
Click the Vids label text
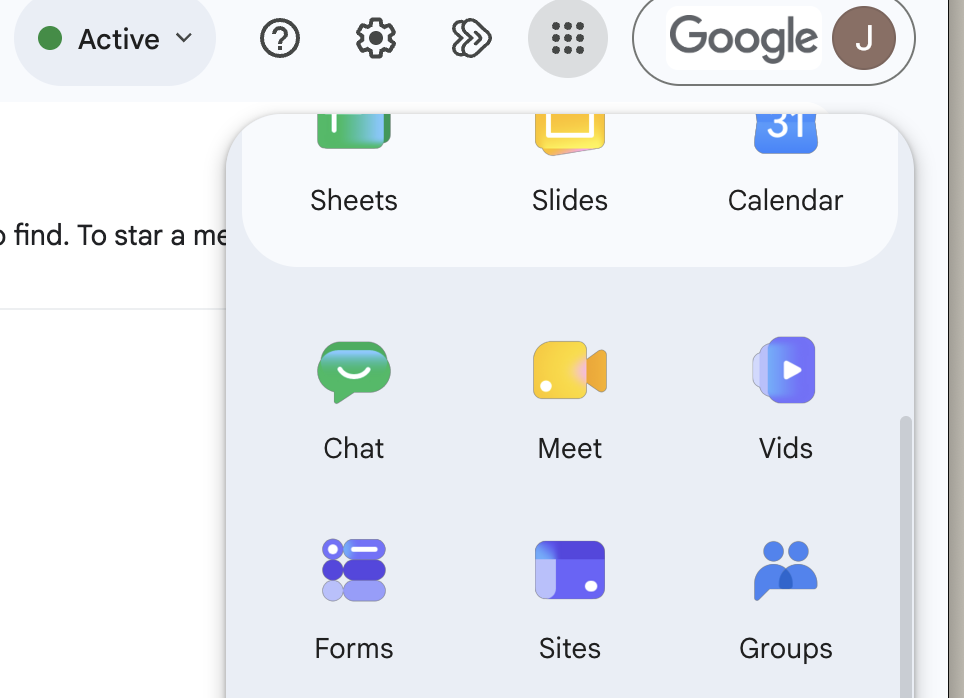(786, 448)
